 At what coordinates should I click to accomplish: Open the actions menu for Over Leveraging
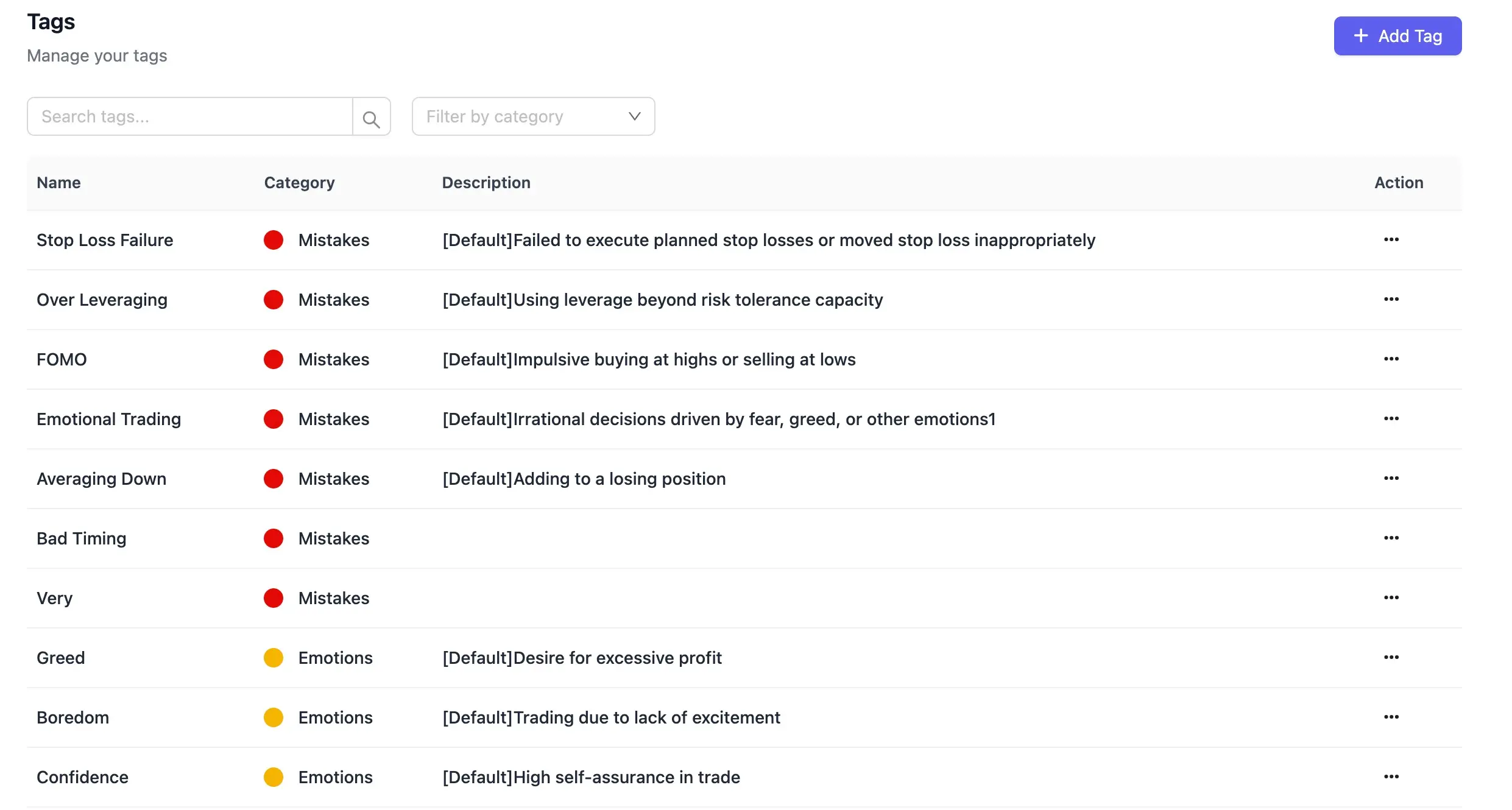click(1391, 299)
